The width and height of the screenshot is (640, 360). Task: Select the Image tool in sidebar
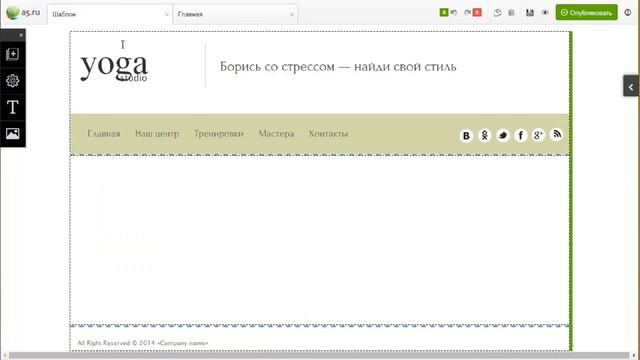13,133
